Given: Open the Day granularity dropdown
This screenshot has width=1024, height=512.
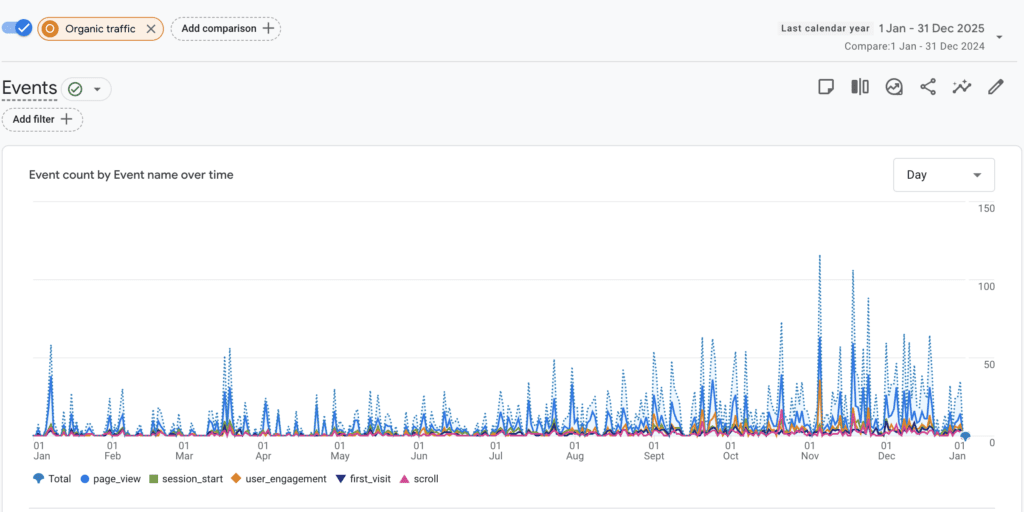Looking at the screenshot, I should pyautogui.click(x=943, y=175).
